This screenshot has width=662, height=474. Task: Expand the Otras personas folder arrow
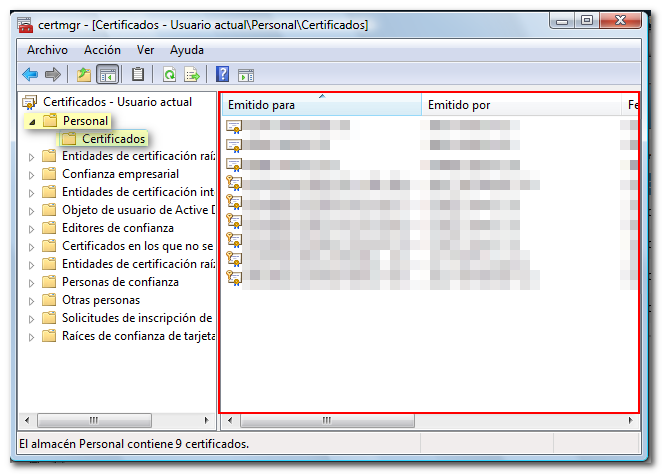[31, 300]
